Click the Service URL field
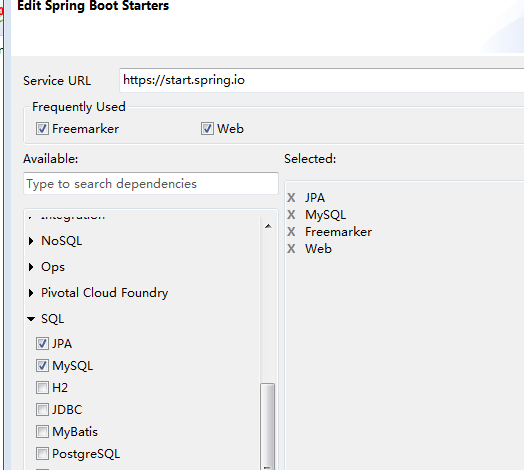This screenshot has width=524, height=470. 321,81
